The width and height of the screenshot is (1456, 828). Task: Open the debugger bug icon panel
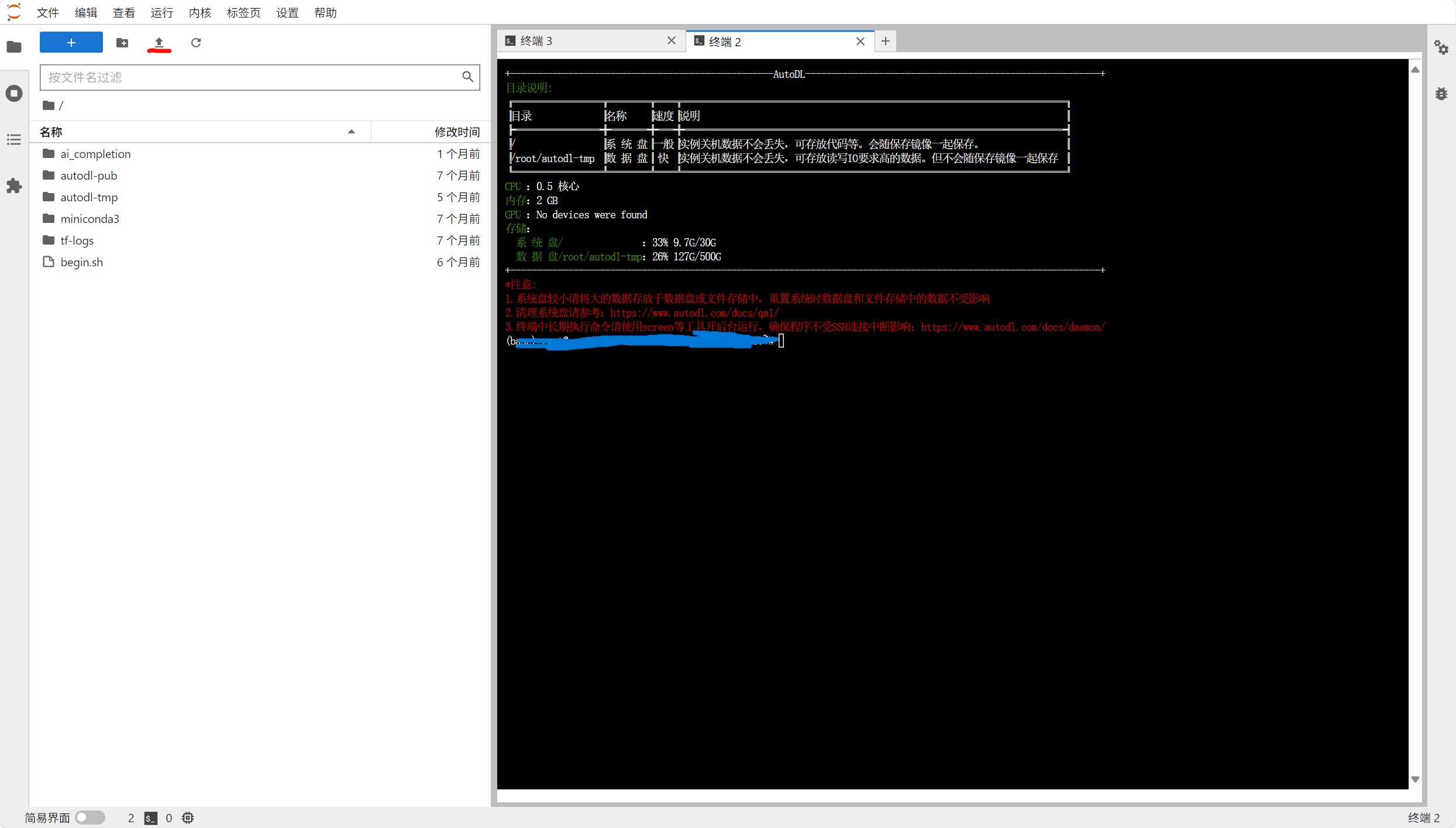[x=1441, y=94]
